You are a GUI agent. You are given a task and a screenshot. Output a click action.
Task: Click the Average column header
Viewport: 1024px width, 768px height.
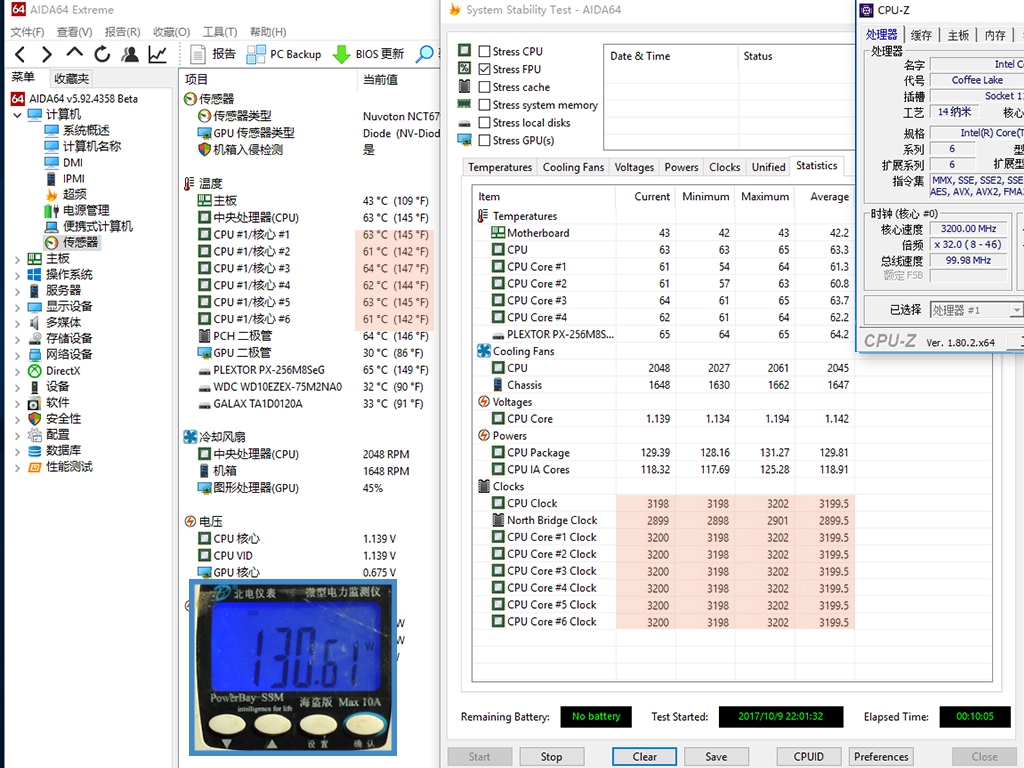pyautogui.click(x=824, y=197)
